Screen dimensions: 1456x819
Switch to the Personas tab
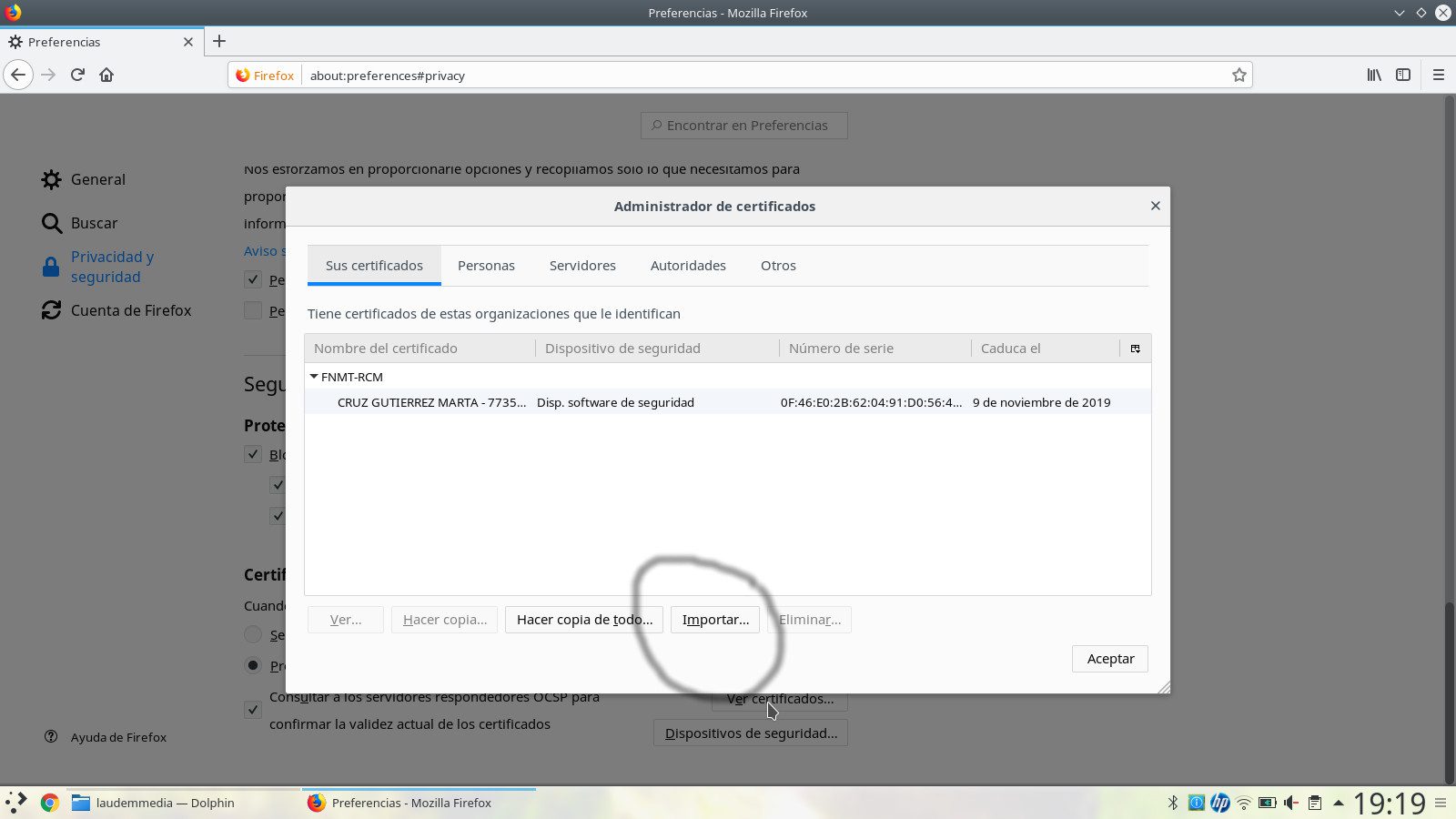486,266
